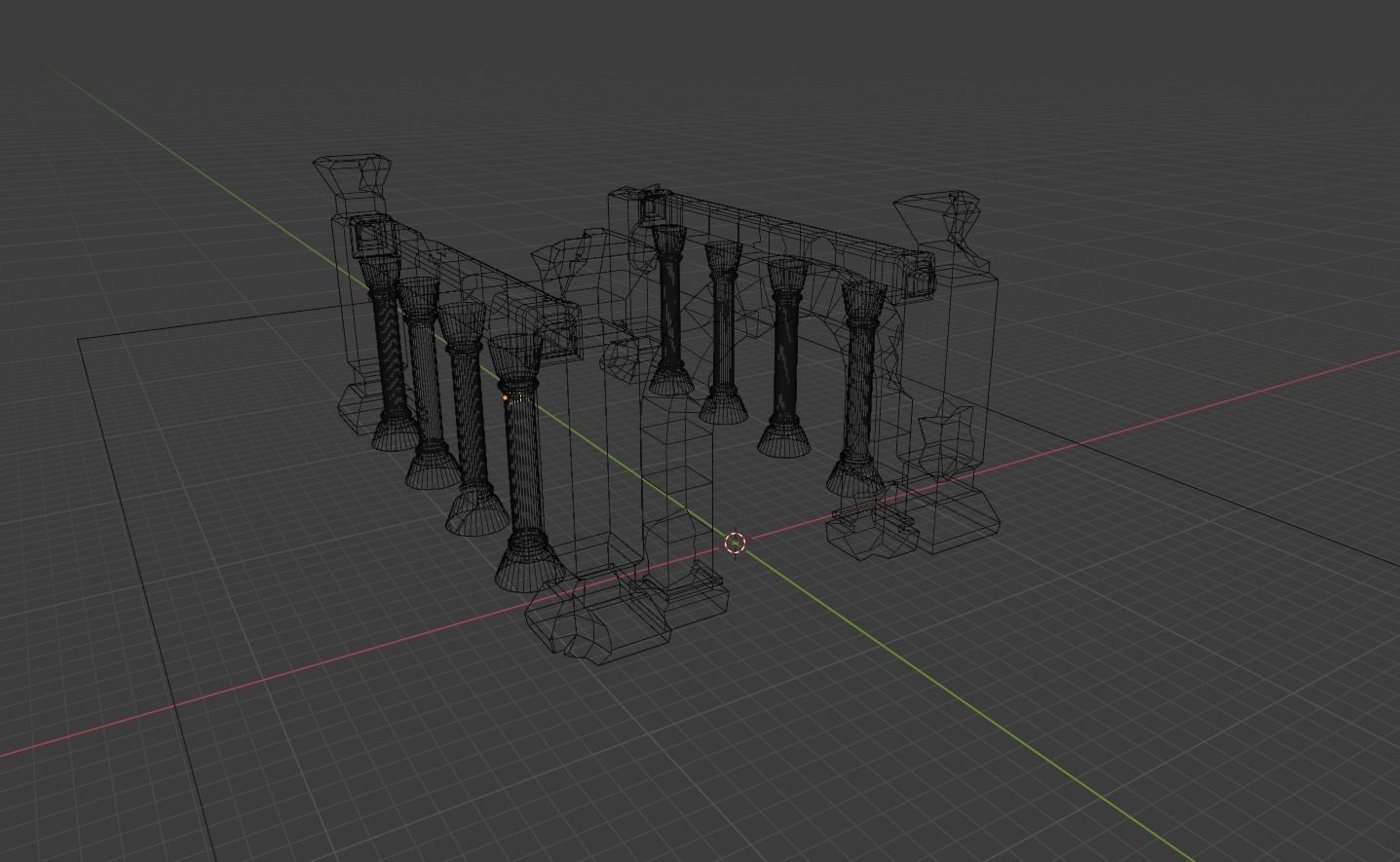The image size is (1400, 862).
Task: Click the 3D cursor crosshair circle
Action: tap(736, 543)
